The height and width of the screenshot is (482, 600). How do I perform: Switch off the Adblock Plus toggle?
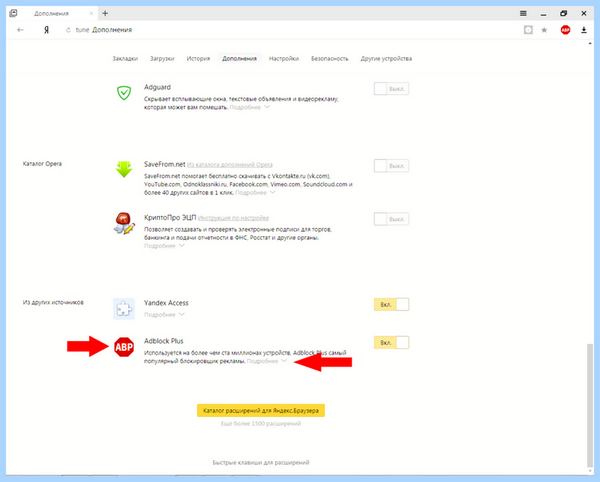click(x=391, y=342)
